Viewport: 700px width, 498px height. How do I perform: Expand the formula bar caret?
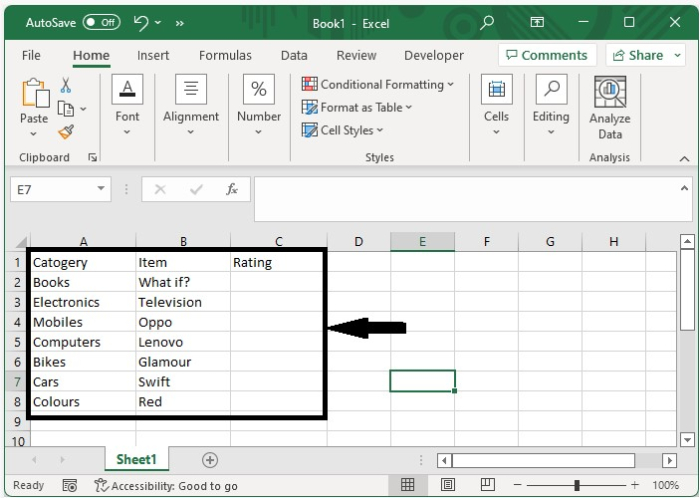684,188
